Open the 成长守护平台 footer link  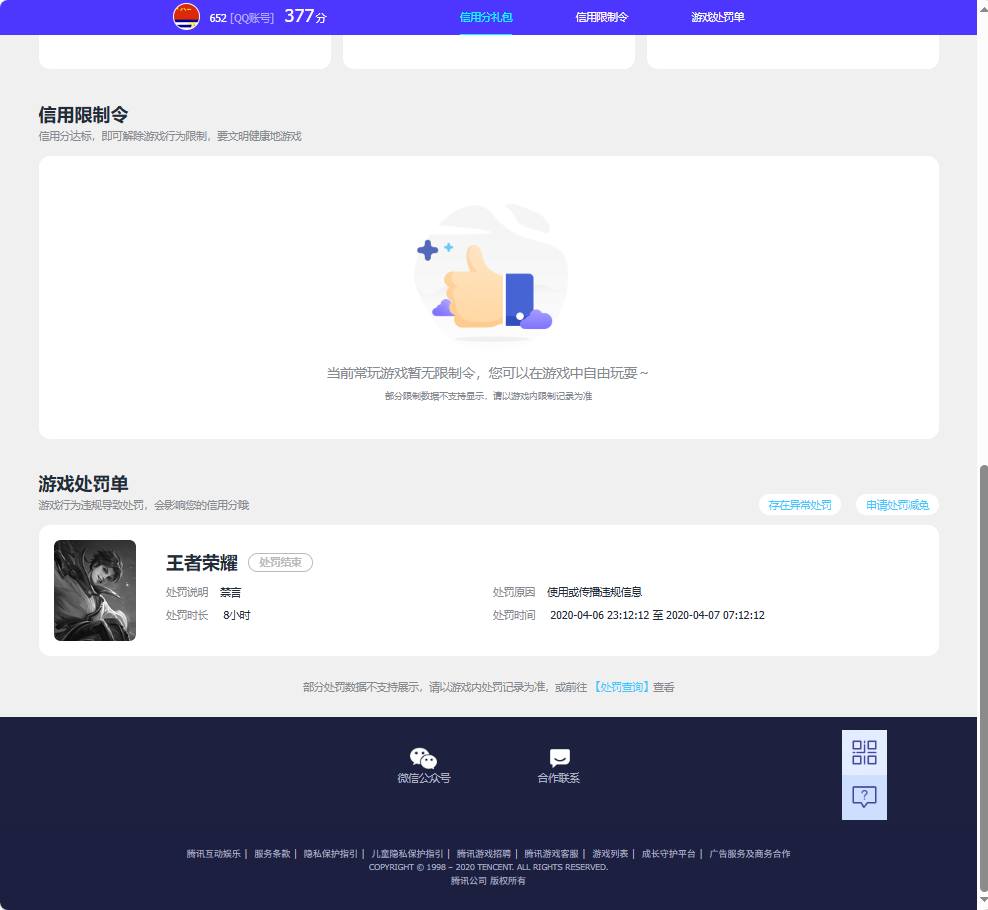[669, 854]
